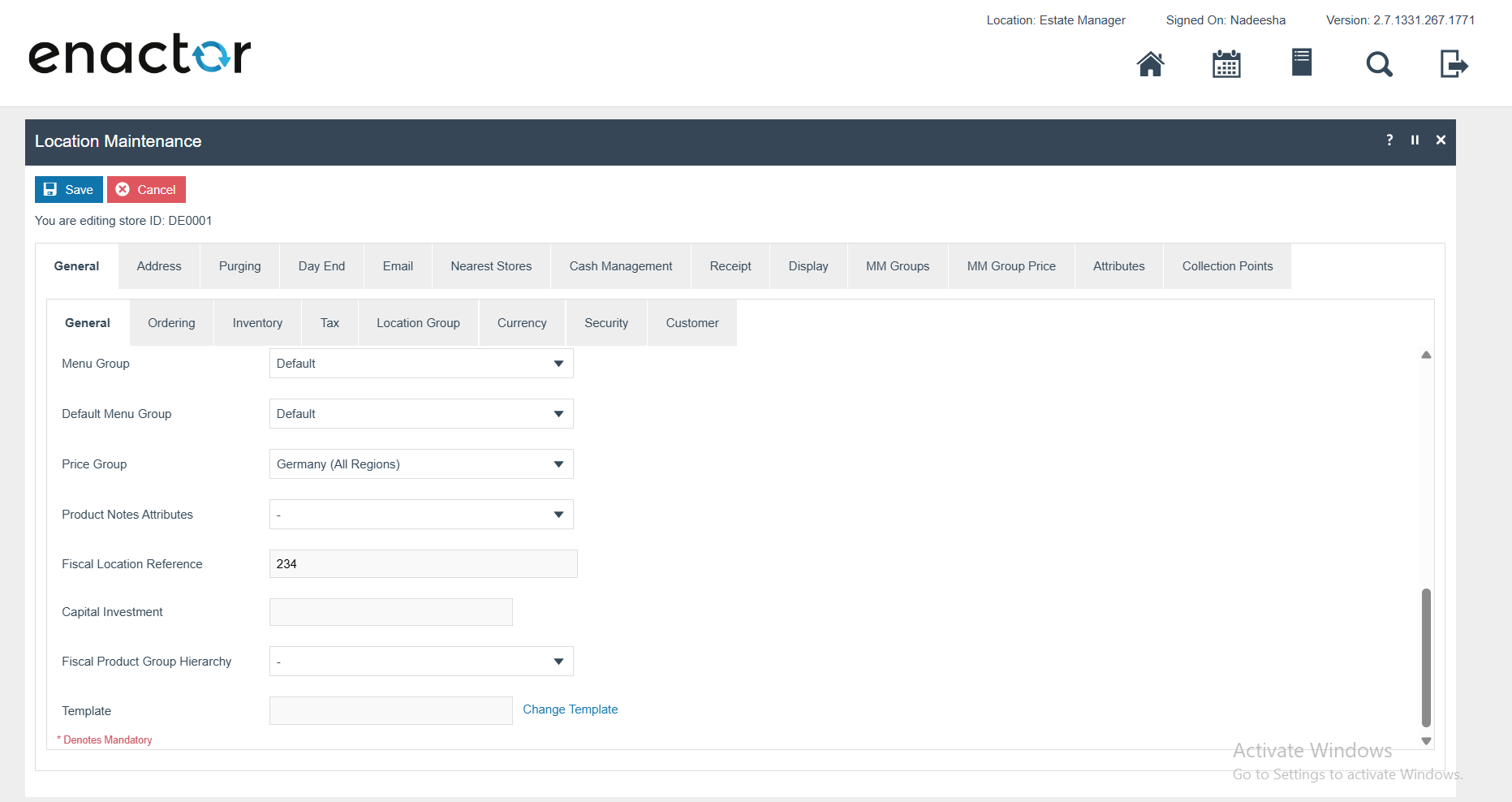Viewport: 1512px width, 802px height.
Task: Expand Fiscal Product Group Hierarchy dropdown
Action: pos(421,662)
